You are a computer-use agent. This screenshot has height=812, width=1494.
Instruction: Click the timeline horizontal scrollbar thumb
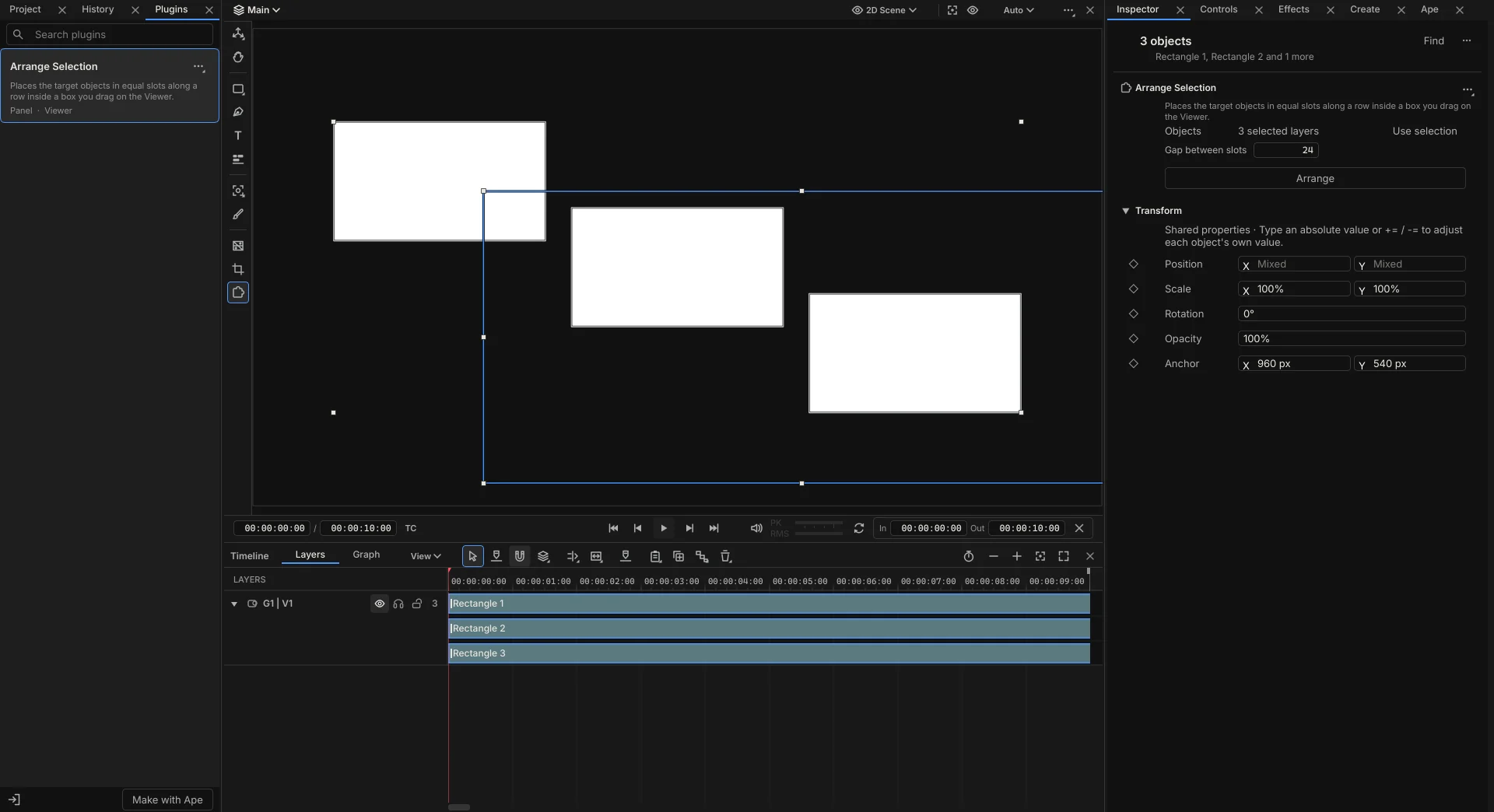pyautogui.click(x=459, y=807)
